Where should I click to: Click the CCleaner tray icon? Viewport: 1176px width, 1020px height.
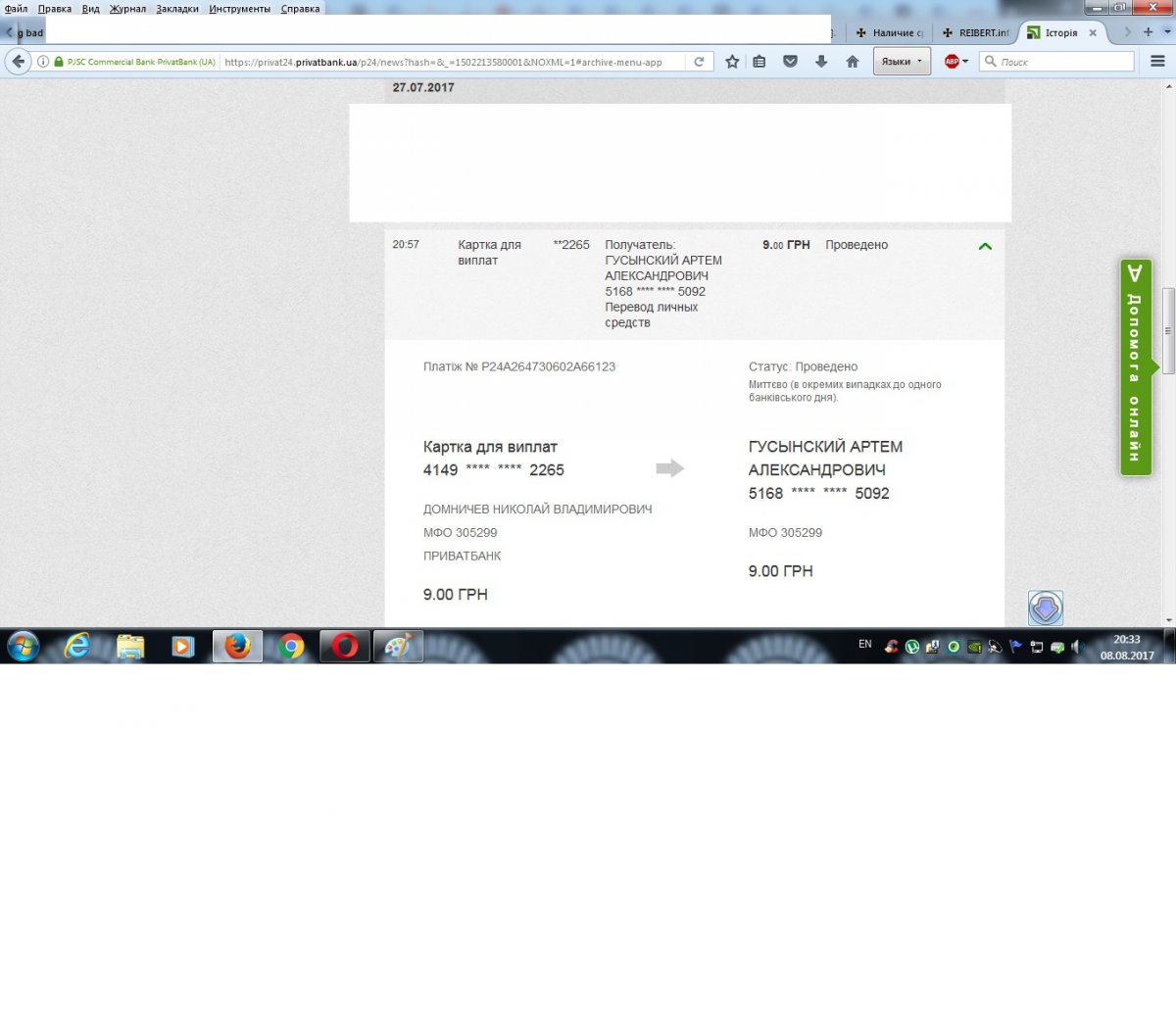point(892,647)
